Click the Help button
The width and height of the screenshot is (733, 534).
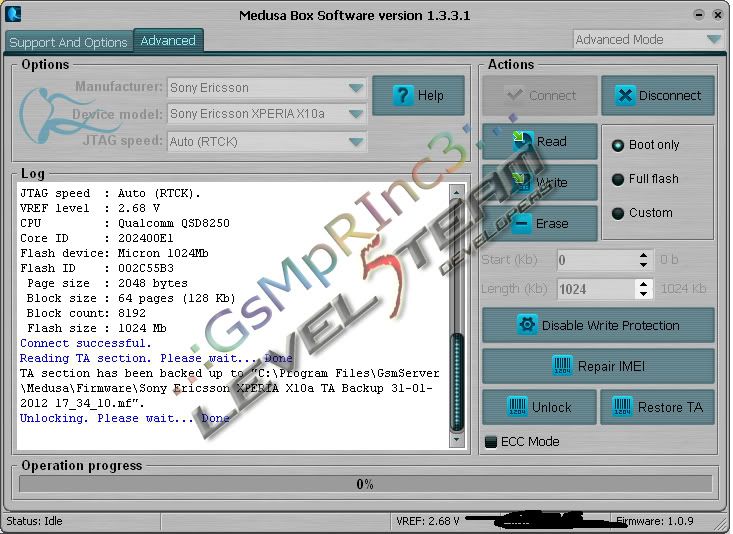coord(418,95)
